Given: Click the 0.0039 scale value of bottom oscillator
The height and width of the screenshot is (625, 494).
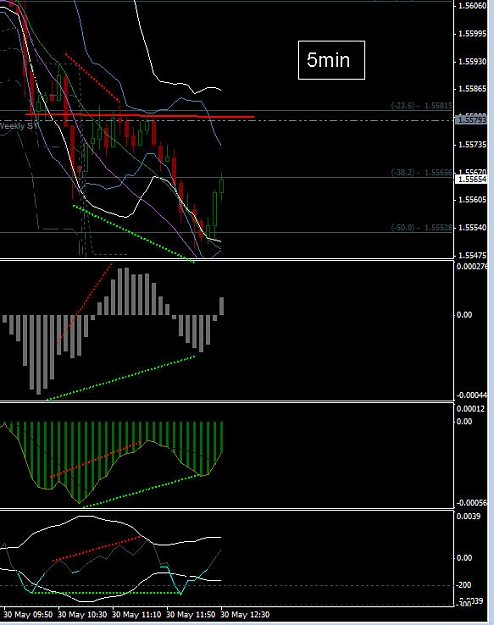Looking at the screenshot, I should pos(468,516).
